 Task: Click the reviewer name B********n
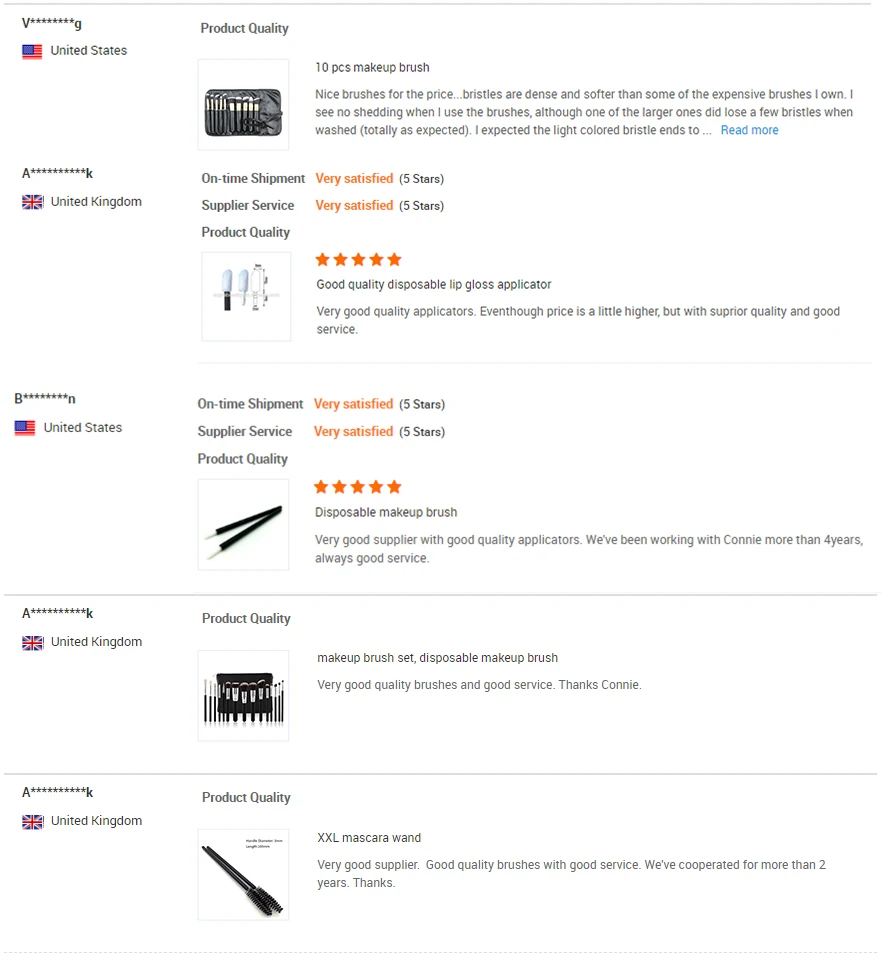pyautogui.click(x=45, y=399)
